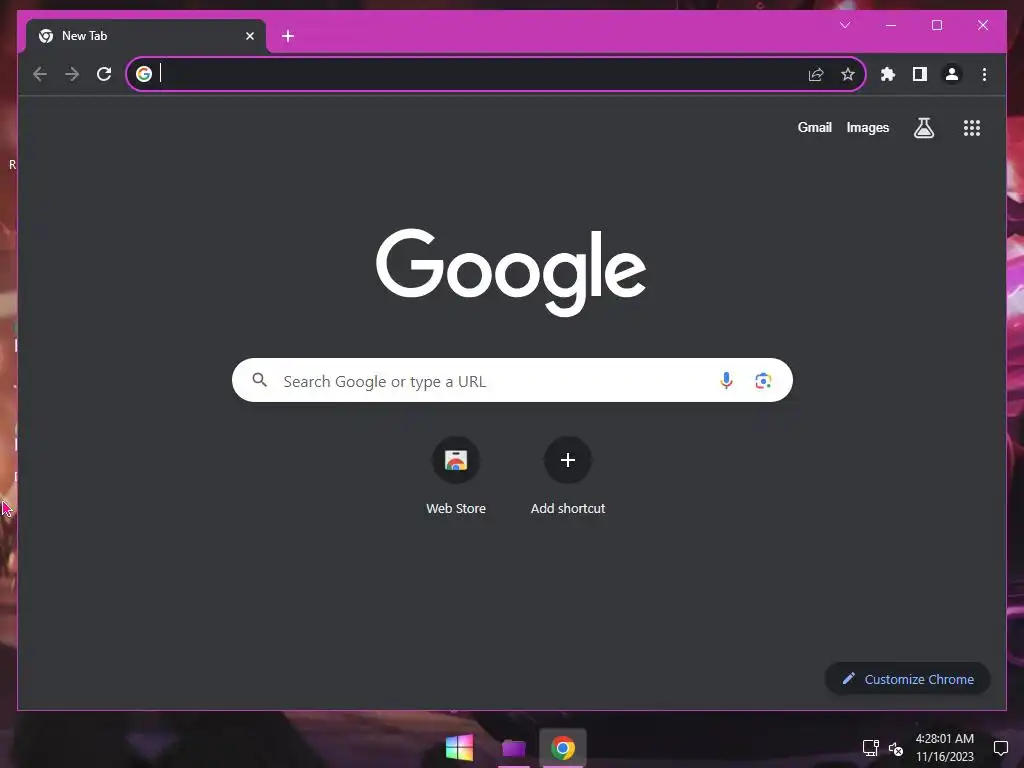Close the New Tab tab
The image size is (1024, 768).
tap(249, 36)
